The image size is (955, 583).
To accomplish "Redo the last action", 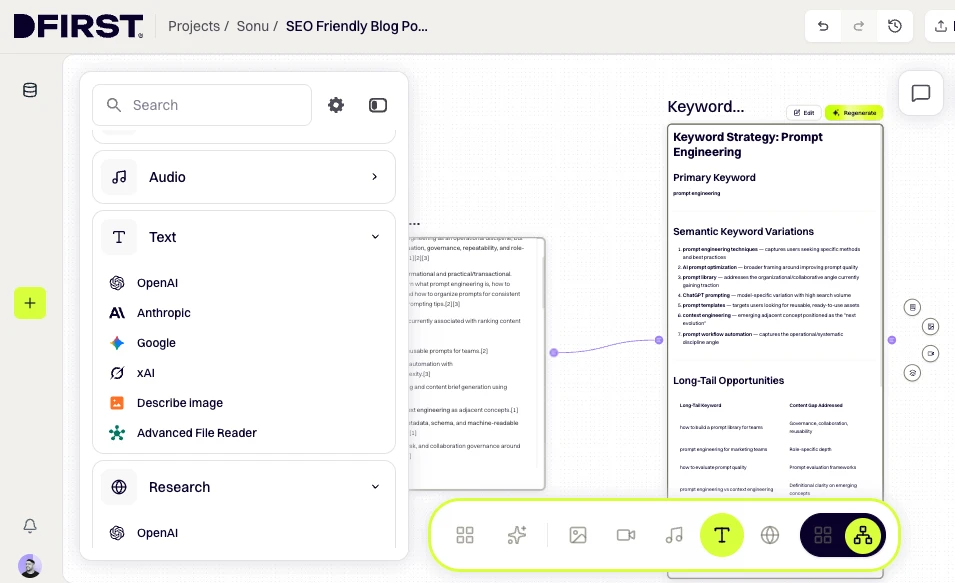I will 859,26.
